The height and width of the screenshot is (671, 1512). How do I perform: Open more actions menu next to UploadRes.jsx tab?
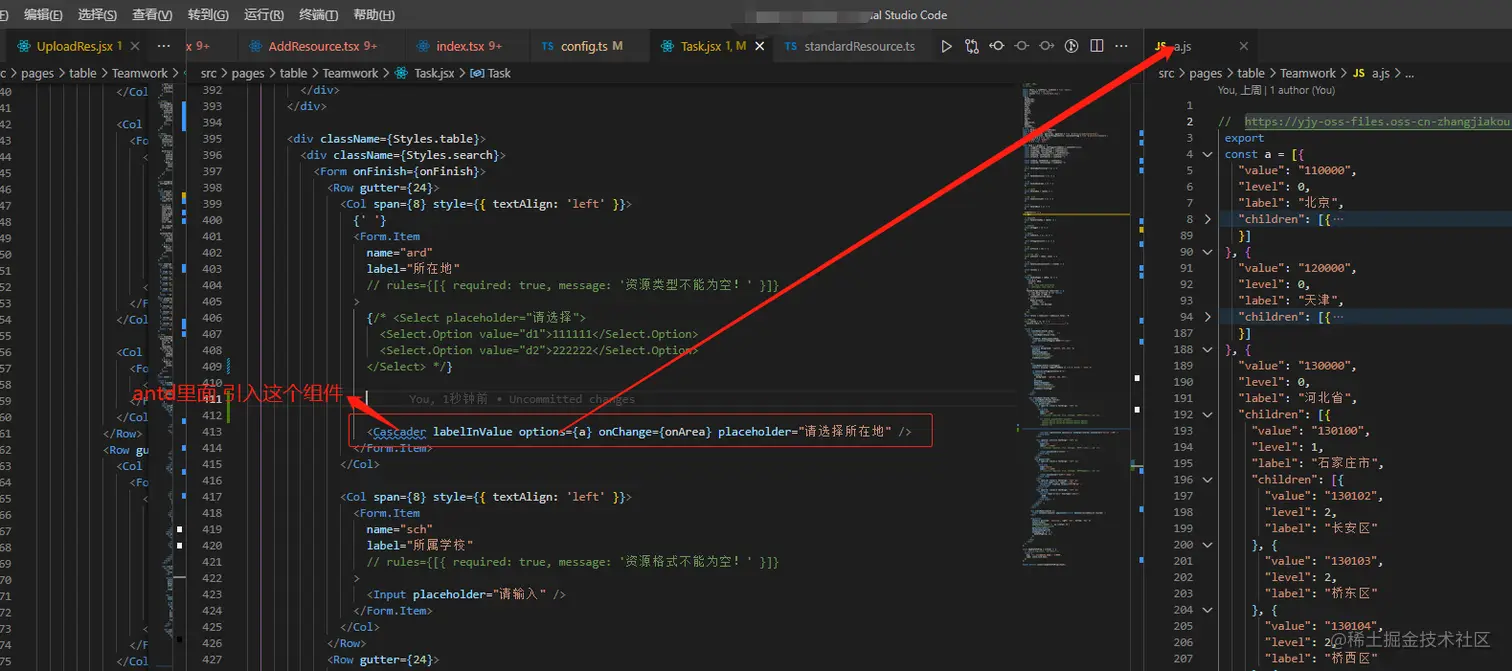click(164, 46)
